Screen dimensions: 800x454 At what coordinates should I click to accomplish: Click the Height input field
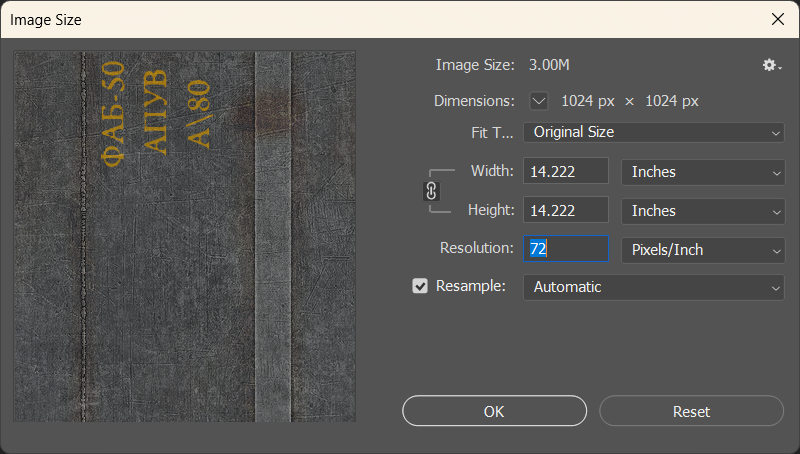566,210
